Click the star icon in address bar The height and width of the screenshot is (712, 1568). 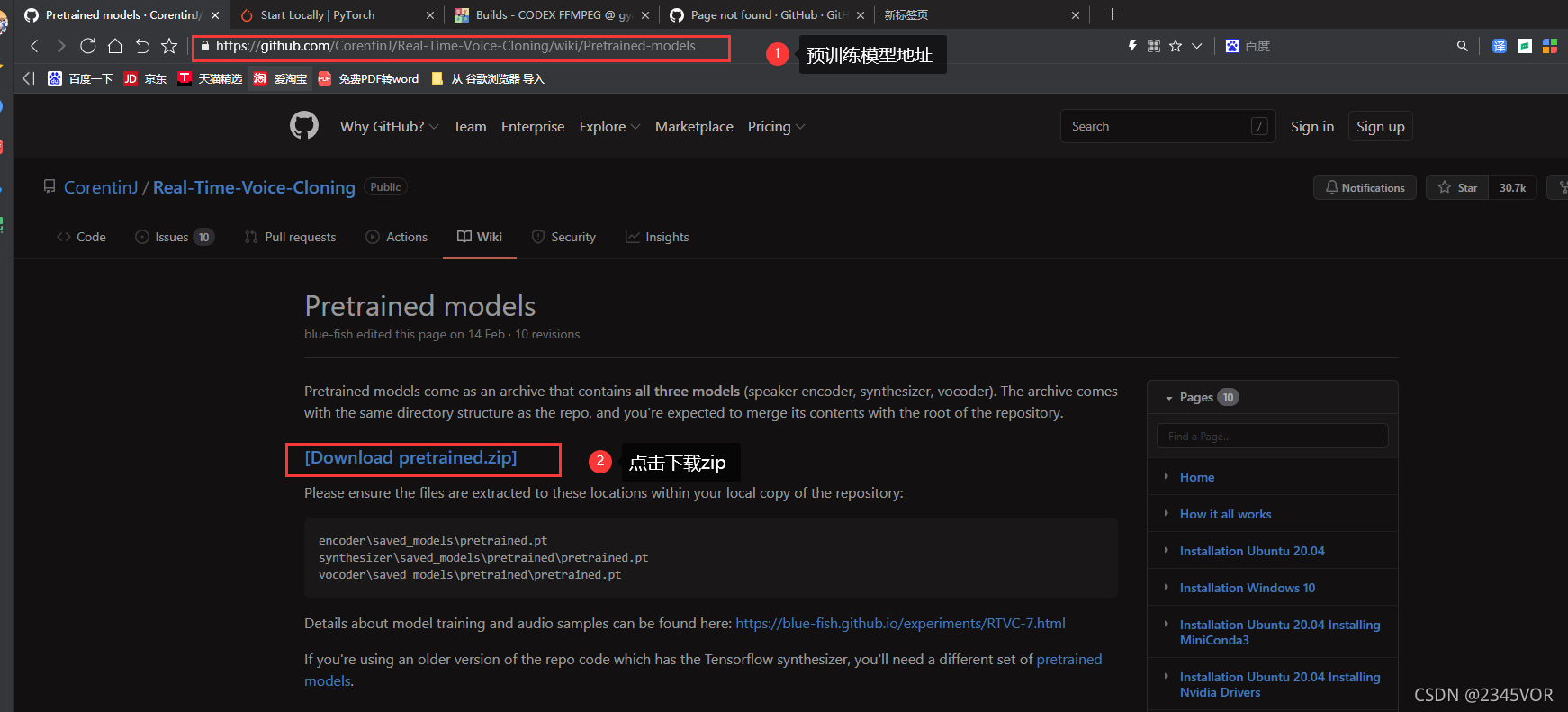click(1176, 46)
